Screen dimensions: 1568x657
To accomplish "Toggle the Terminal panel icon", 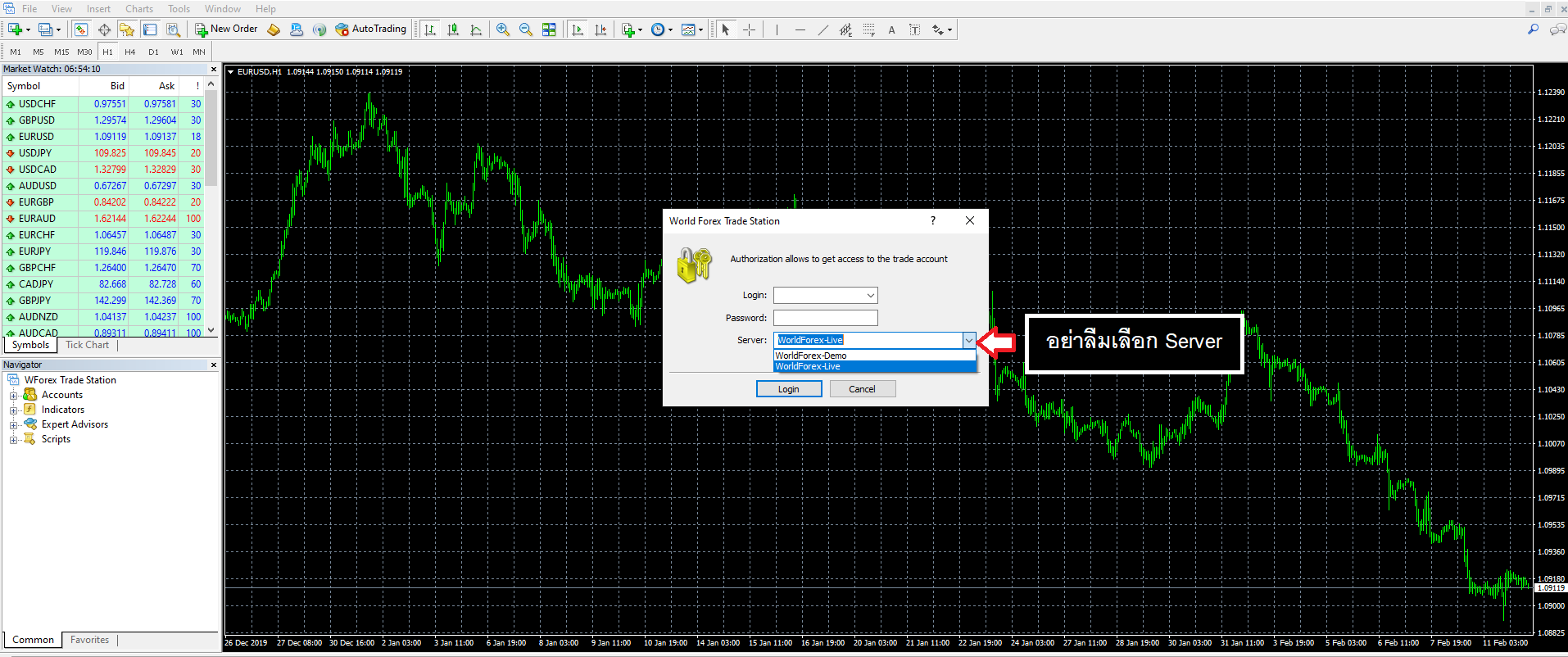I will 150,29.
